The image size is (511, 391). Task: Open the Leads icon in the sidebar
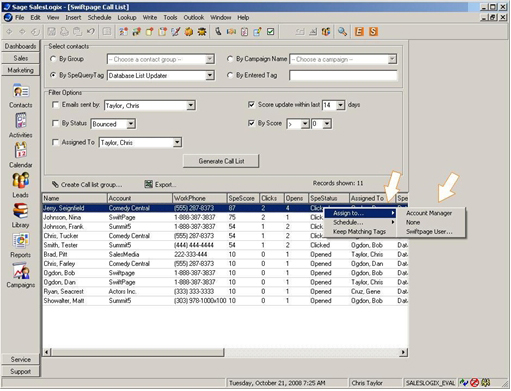(x=21, y=180)
